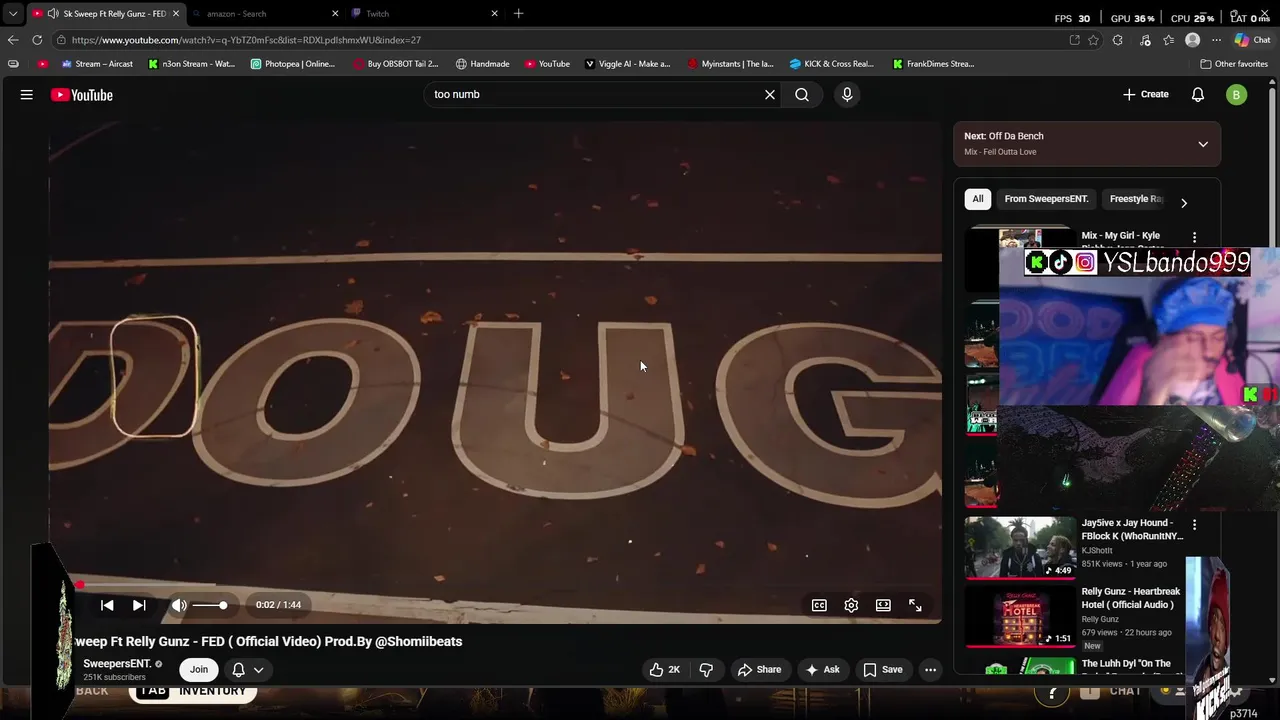Open the Ask button
The image size is (1280, 720).
click(822, 670)
